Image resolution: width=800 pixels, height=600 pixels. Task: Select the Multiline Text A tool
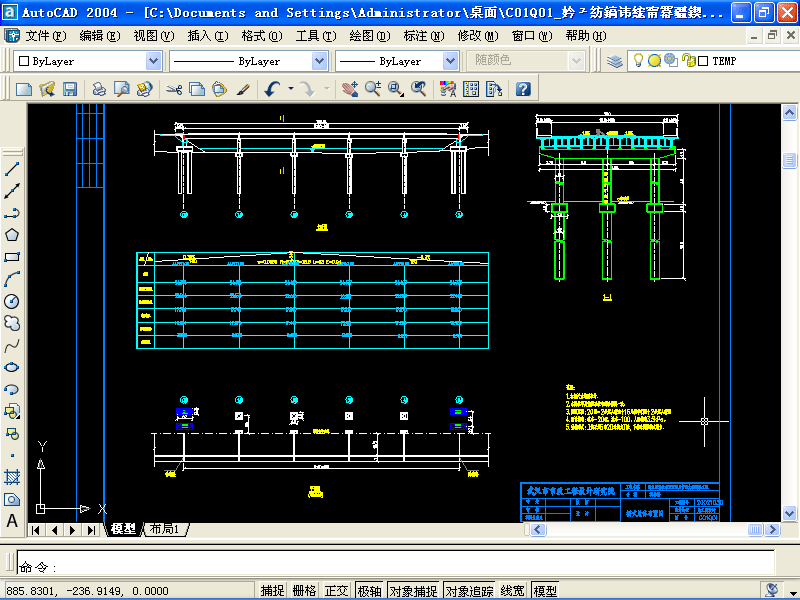12,521
